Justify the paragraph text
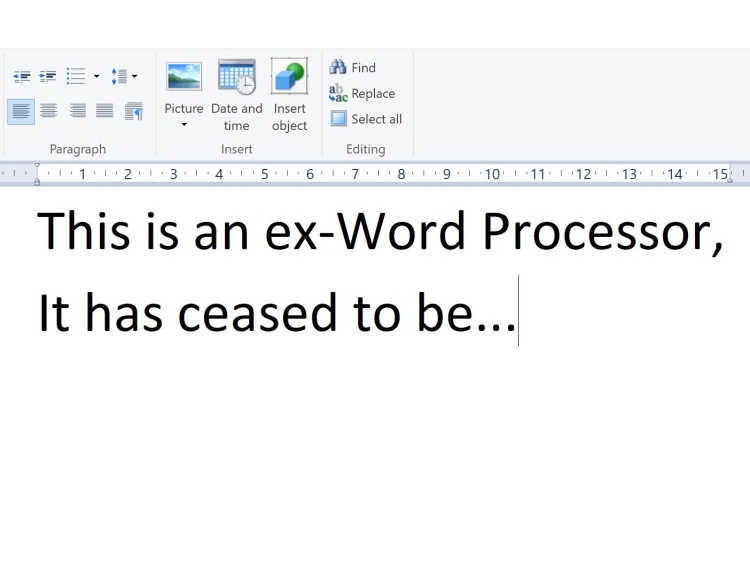This screenshot has width=750, height=563. pos(104,111)
